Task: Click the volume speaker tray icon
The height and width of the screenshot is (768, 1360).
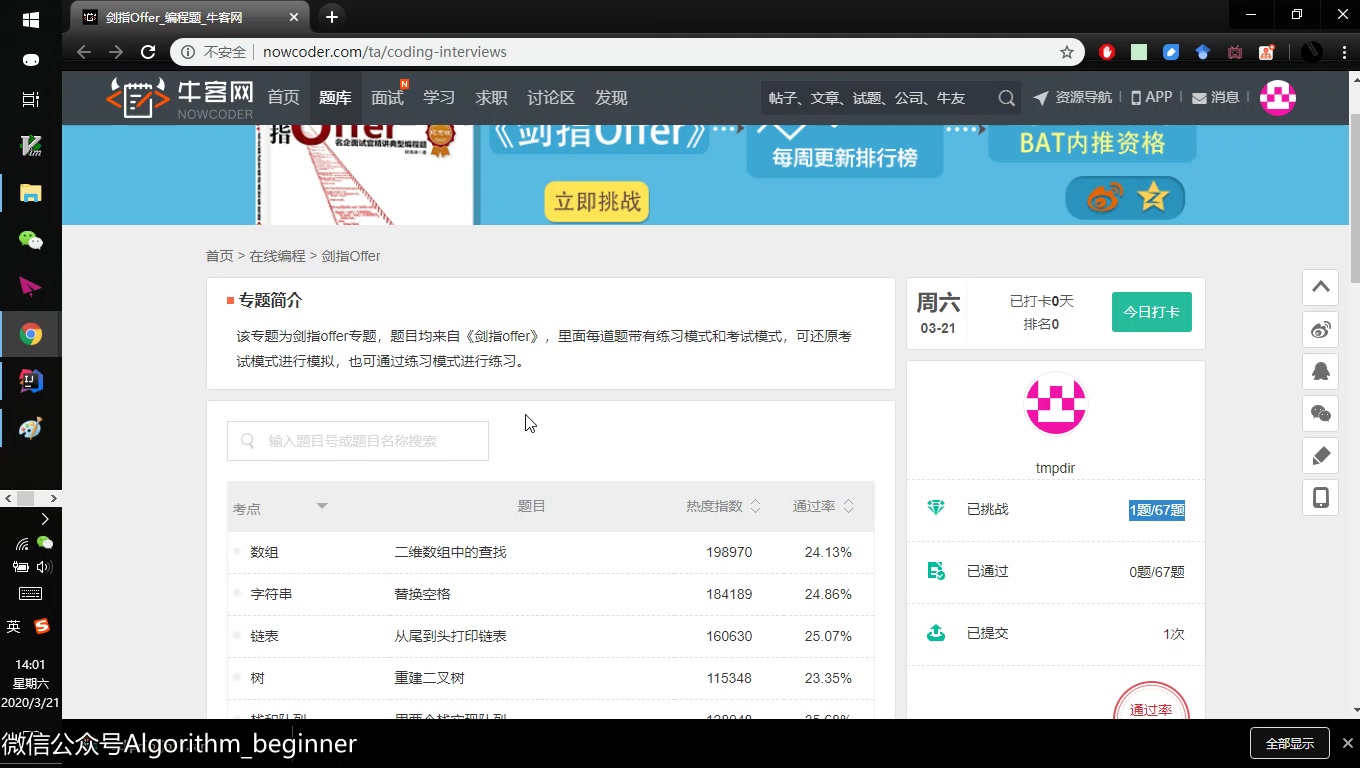Action: click(44, 567)
